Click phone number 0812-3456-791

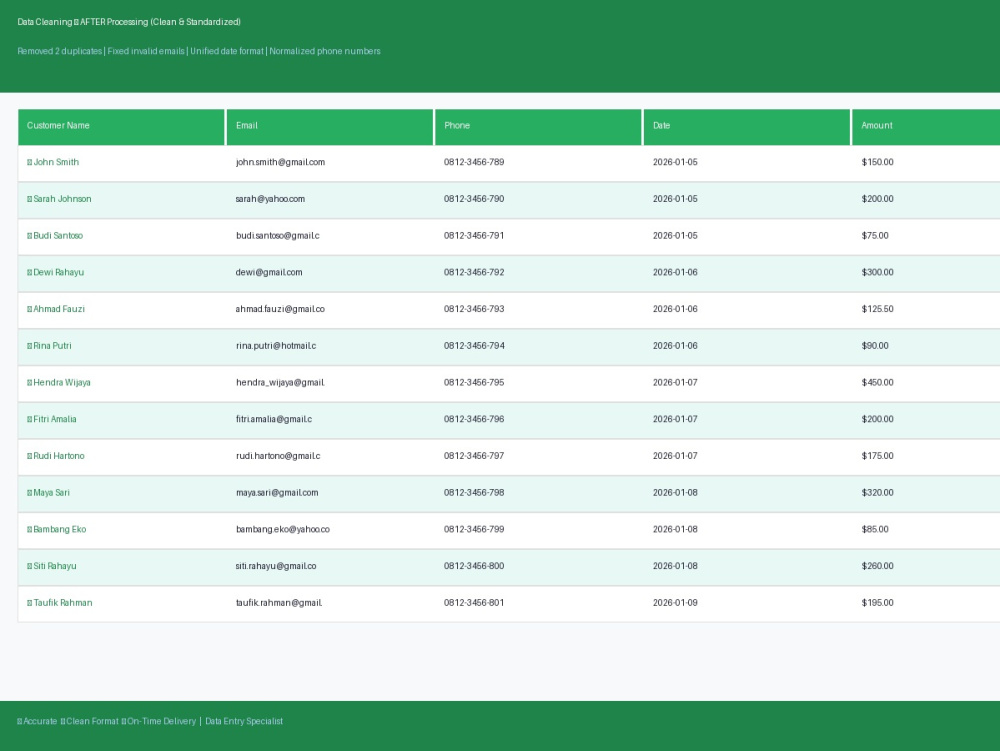click(474, 236)
